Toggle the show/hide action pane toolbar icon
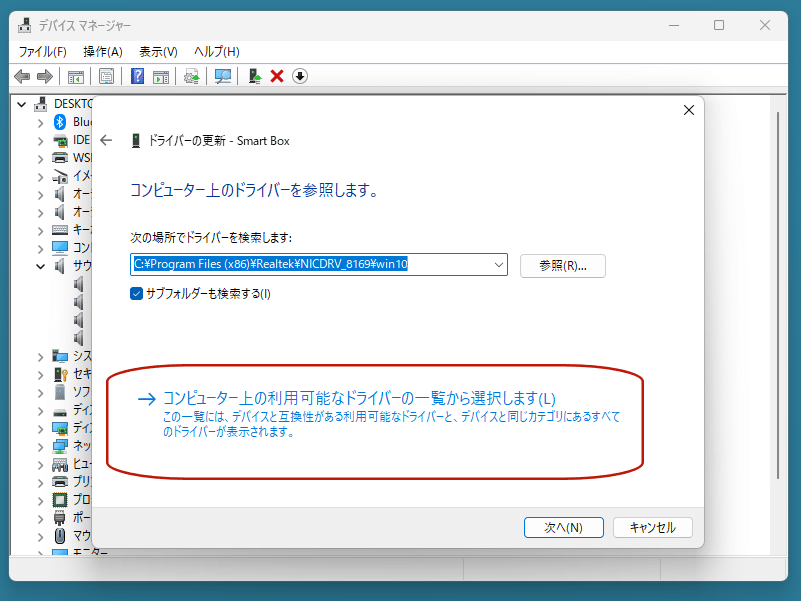 (161, 77)
